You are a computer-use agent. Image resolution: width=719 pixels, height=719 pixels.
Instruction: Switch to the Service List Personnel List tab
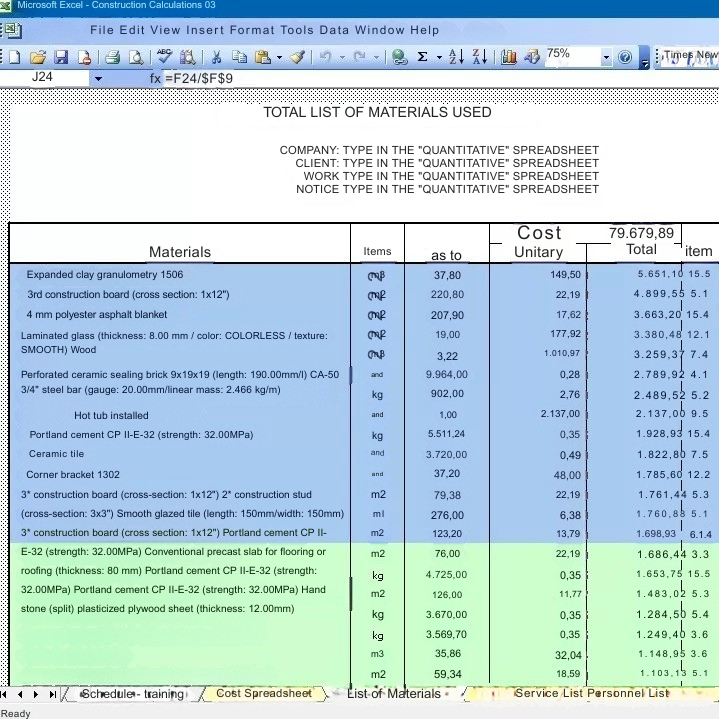pos(591,693)
